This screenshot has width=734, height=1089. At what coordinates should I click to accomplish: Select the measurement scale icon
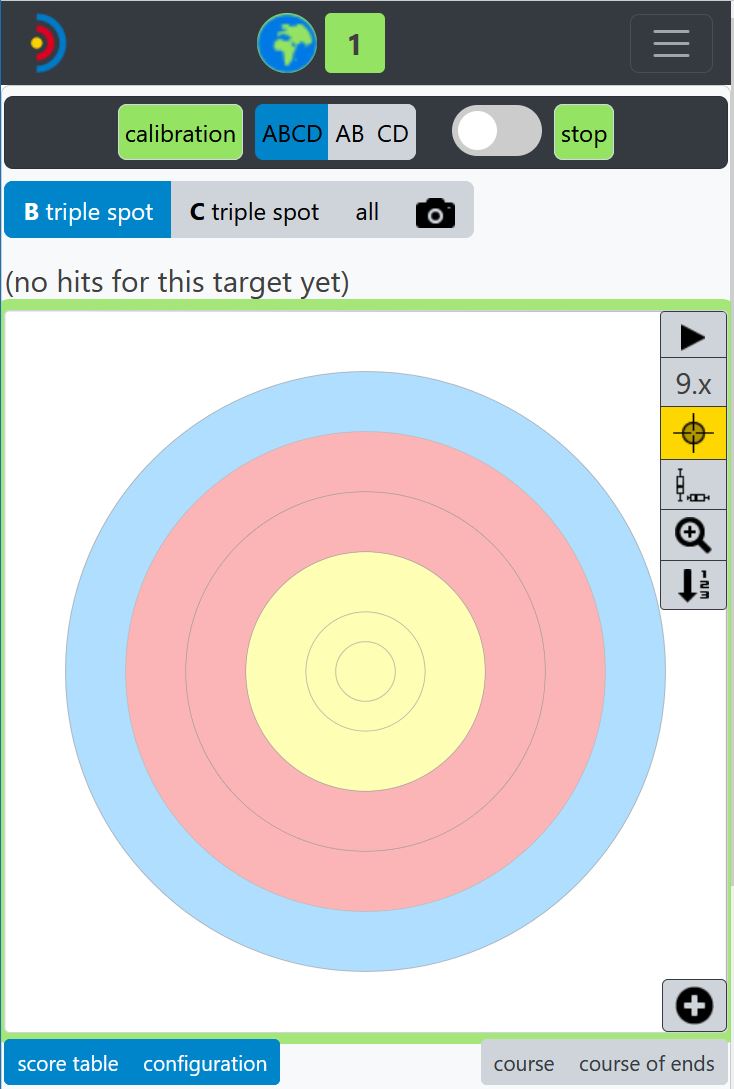(693, 485)
